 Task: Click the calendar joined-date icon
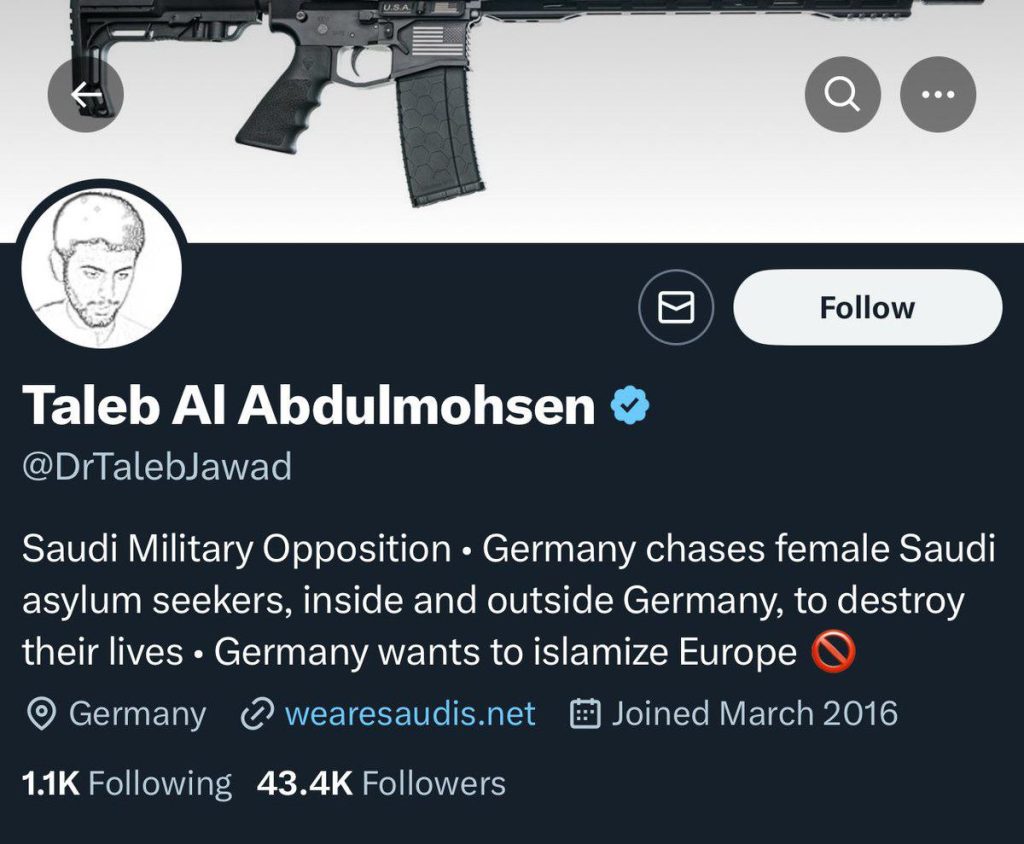584,714
